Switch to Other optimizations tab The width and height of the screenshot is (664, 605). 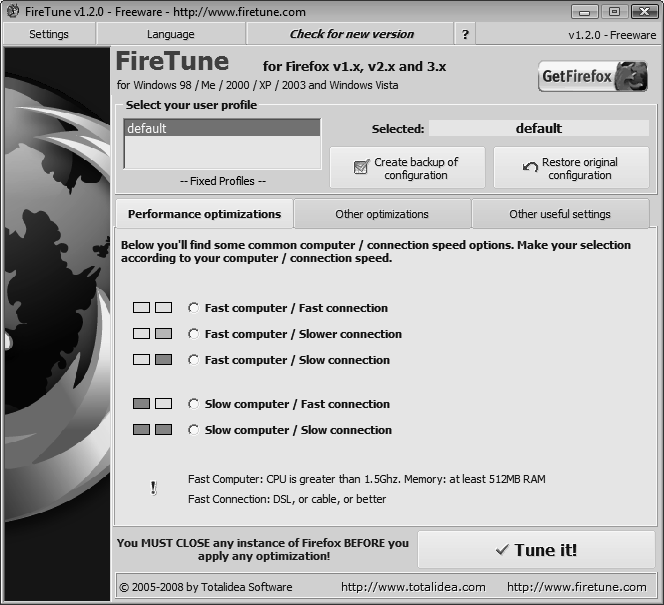382,214
